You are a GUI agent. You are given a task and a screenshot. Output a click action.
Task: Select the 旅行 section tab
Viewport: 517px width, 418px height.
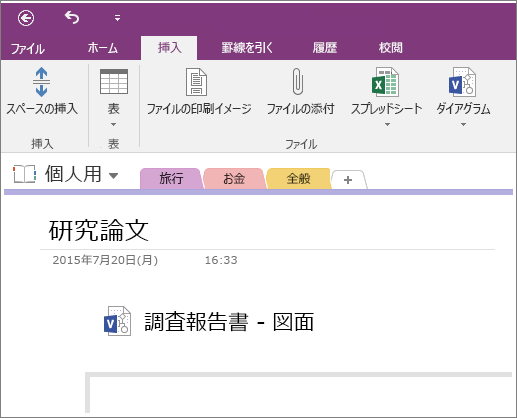(171, 179)
